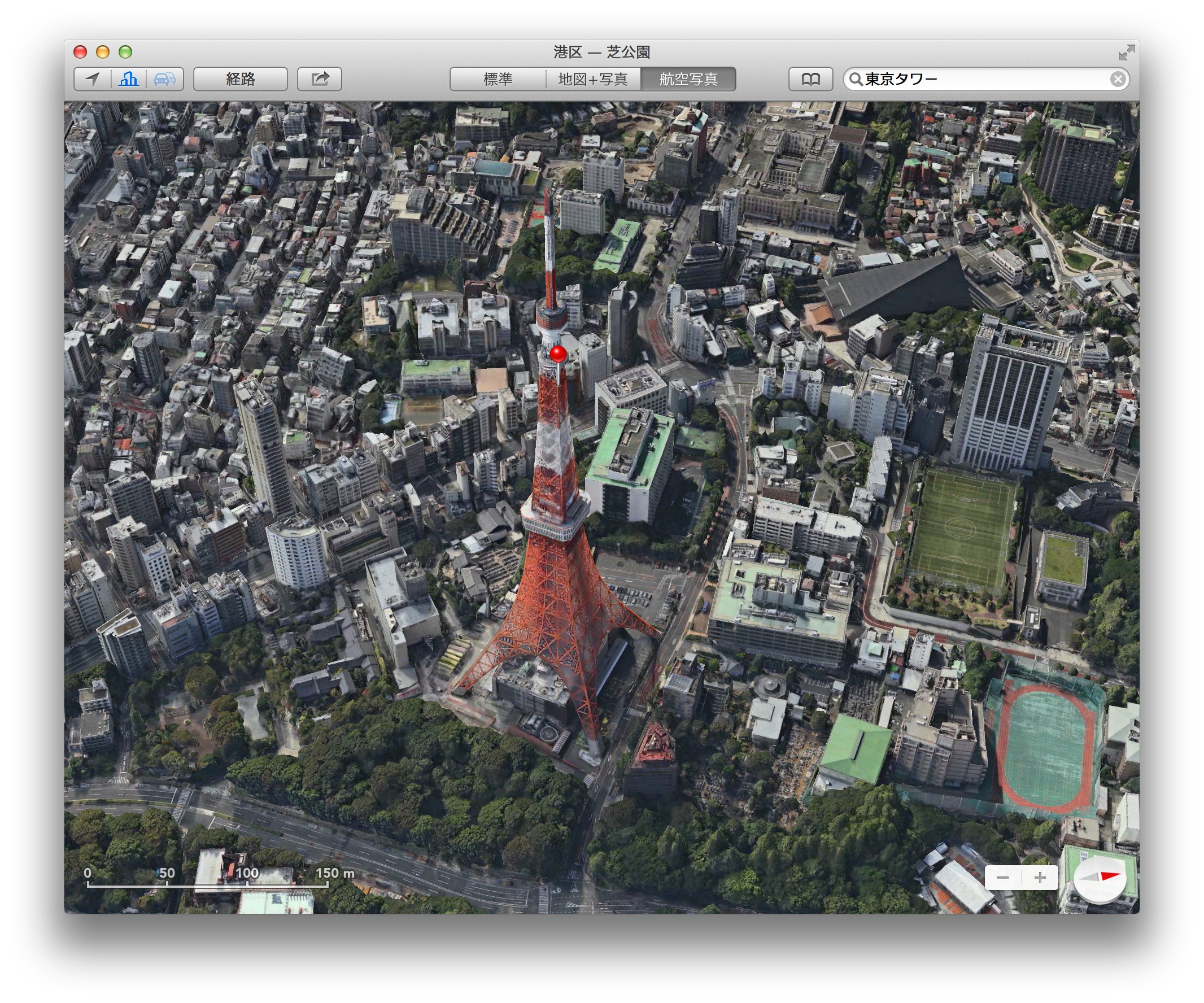Toggle the 3D buildings view icon
The height and width of the screenshot is (1003, 1204).
pyautogui.click(x=128, y=79)
